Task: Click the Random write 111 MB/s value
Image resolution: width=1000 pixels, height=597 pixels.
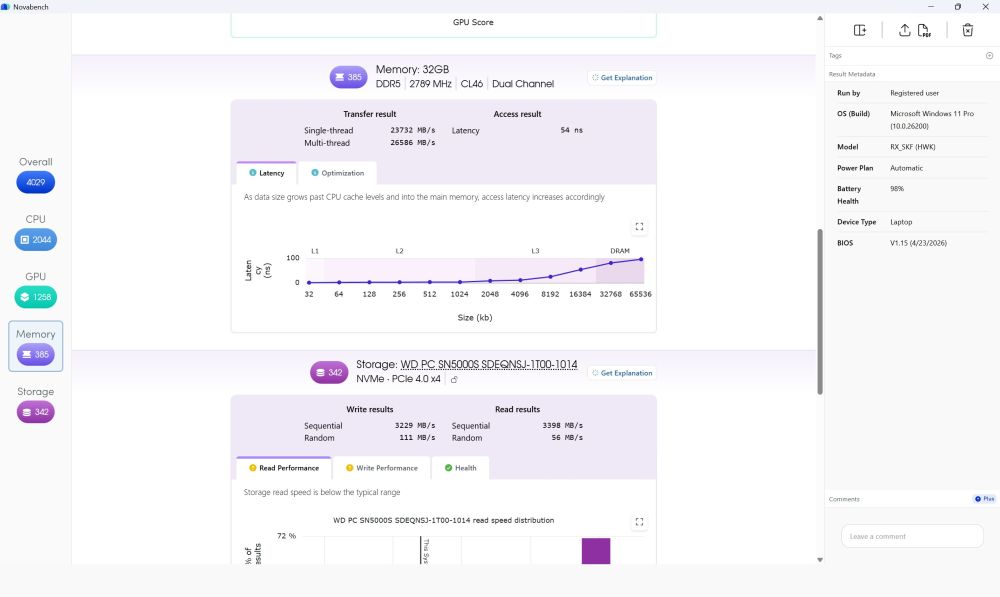Action: 417,438
